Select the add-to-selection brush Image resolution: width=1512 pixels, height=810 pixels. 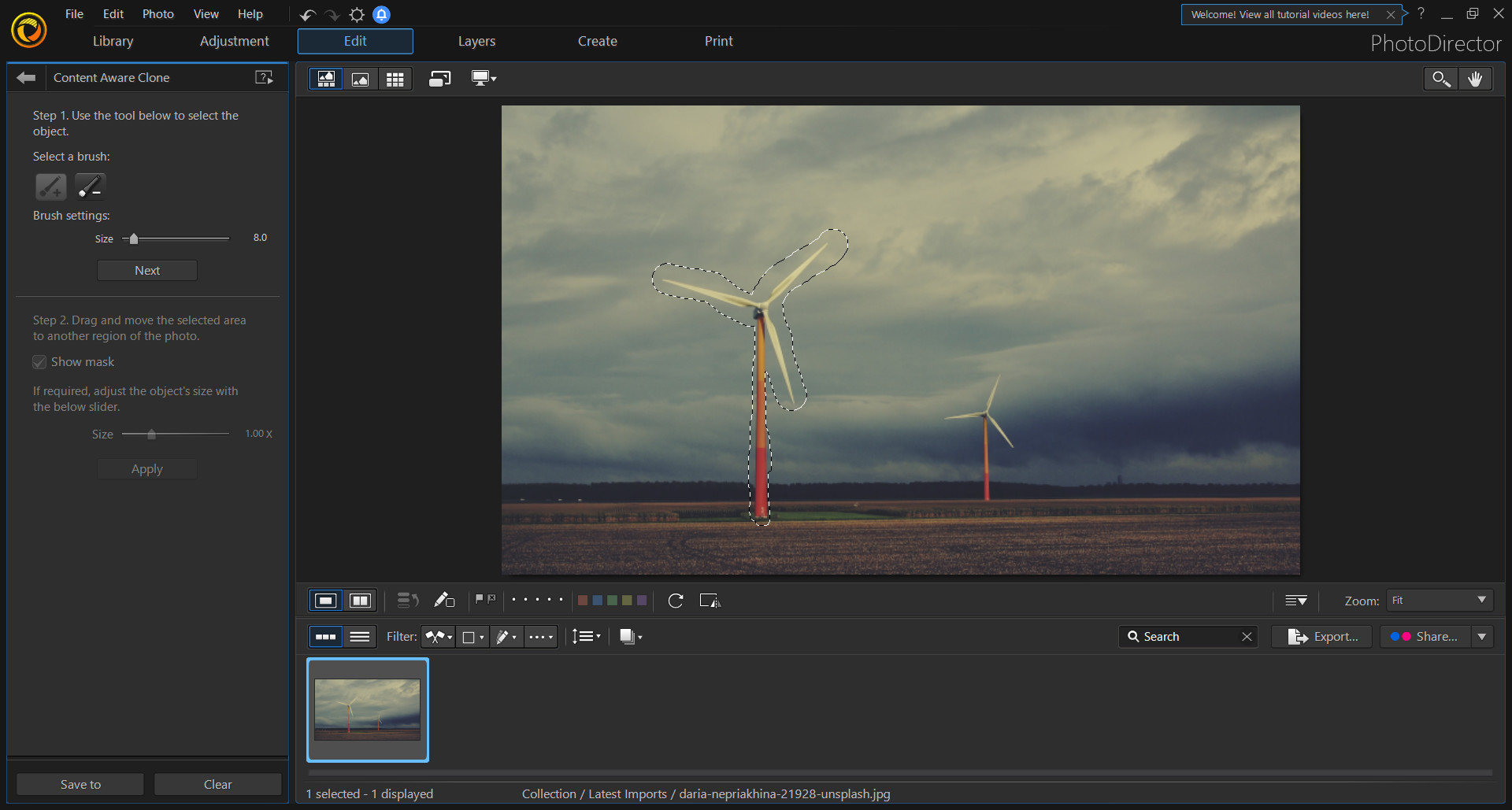pyautogui.click(x=50, y=187)
